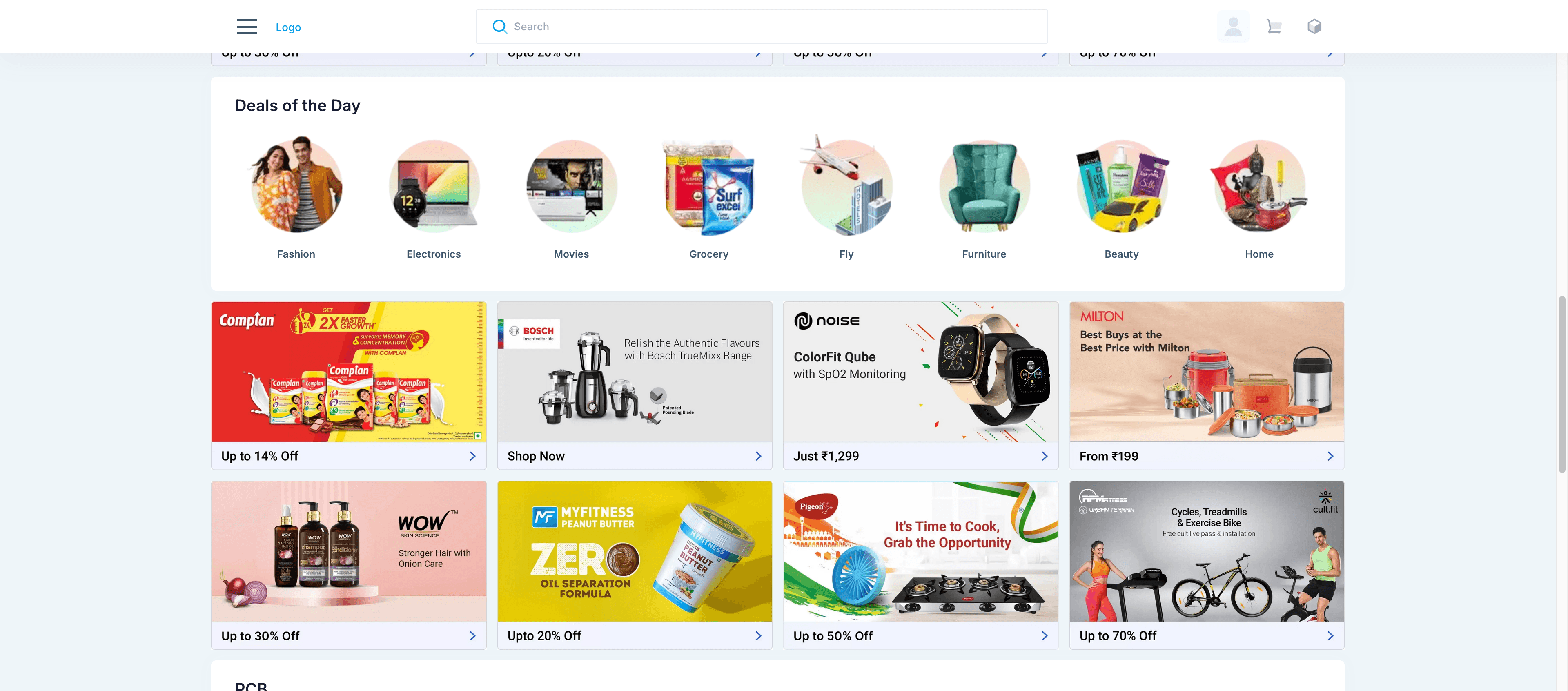Expand the Up to 14% Off chevron
This screenshot has width=1568, height=691.
(472, 456)
